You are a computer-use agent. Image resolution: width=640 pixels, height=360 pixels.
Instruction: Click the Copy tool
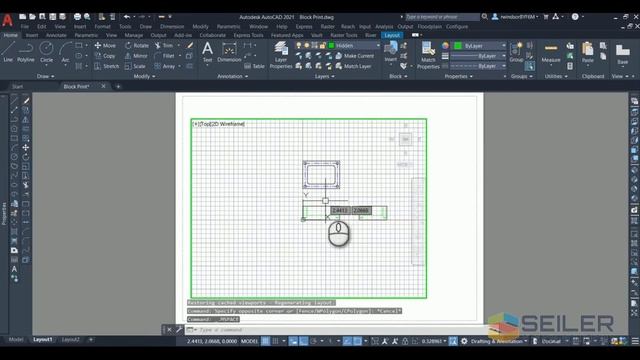(x=105, y=56)
